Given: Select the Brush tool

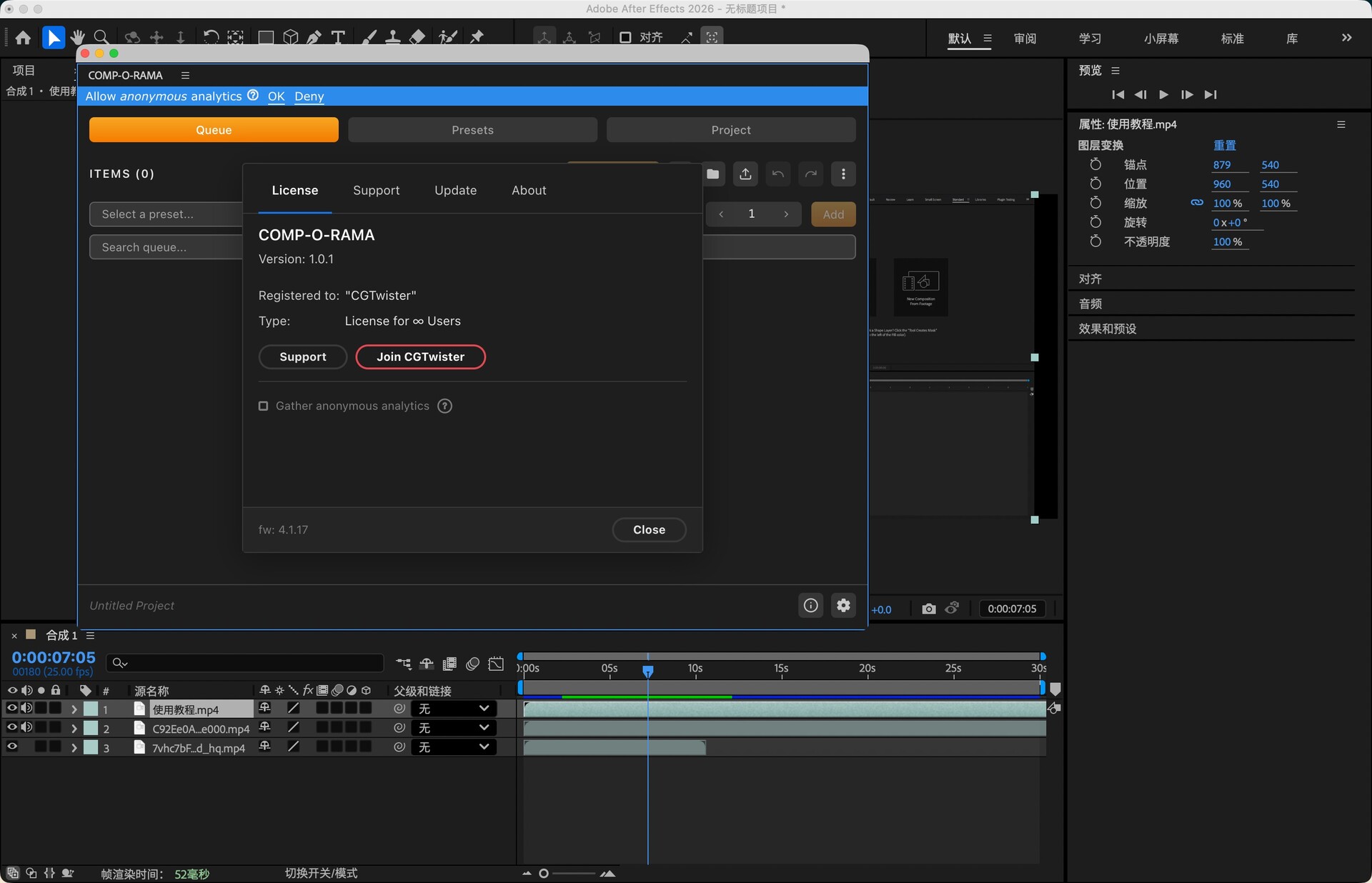Looking at the screenshot, I should coord(369,37).
